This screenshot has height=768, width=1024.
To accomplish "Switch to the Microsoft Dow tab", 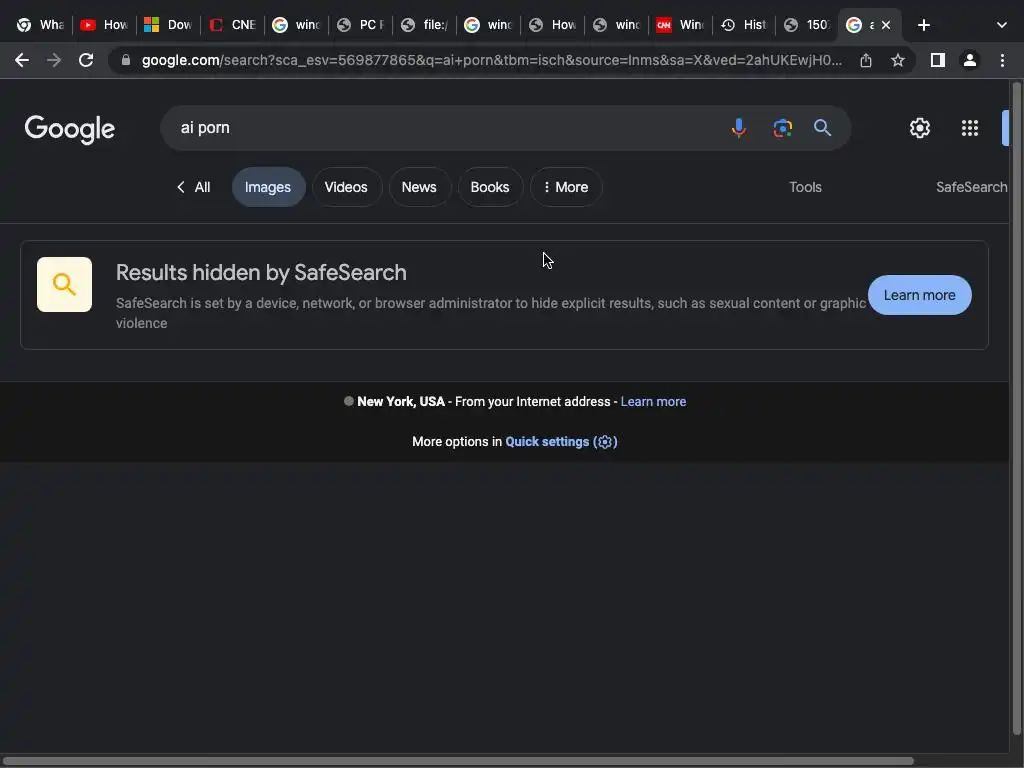I will point(168,25).
